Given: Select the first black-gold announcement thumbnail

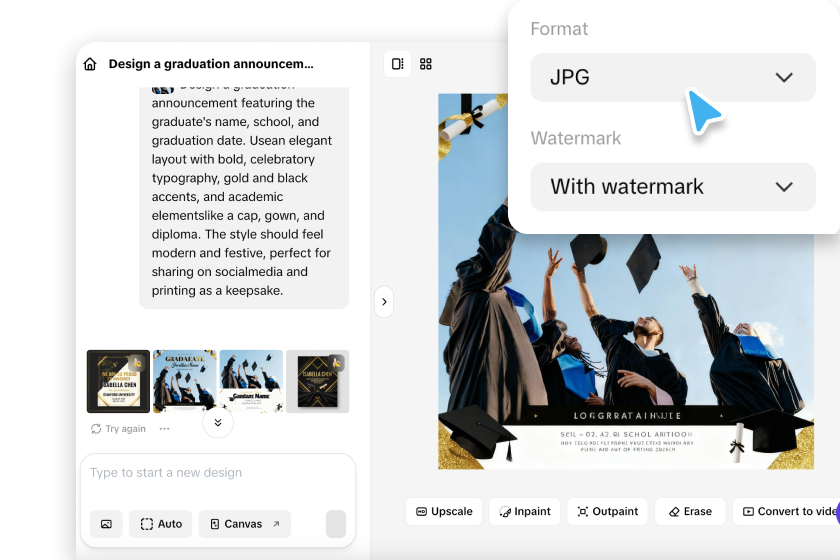Looking at the screenshot, I should (118, 382).
